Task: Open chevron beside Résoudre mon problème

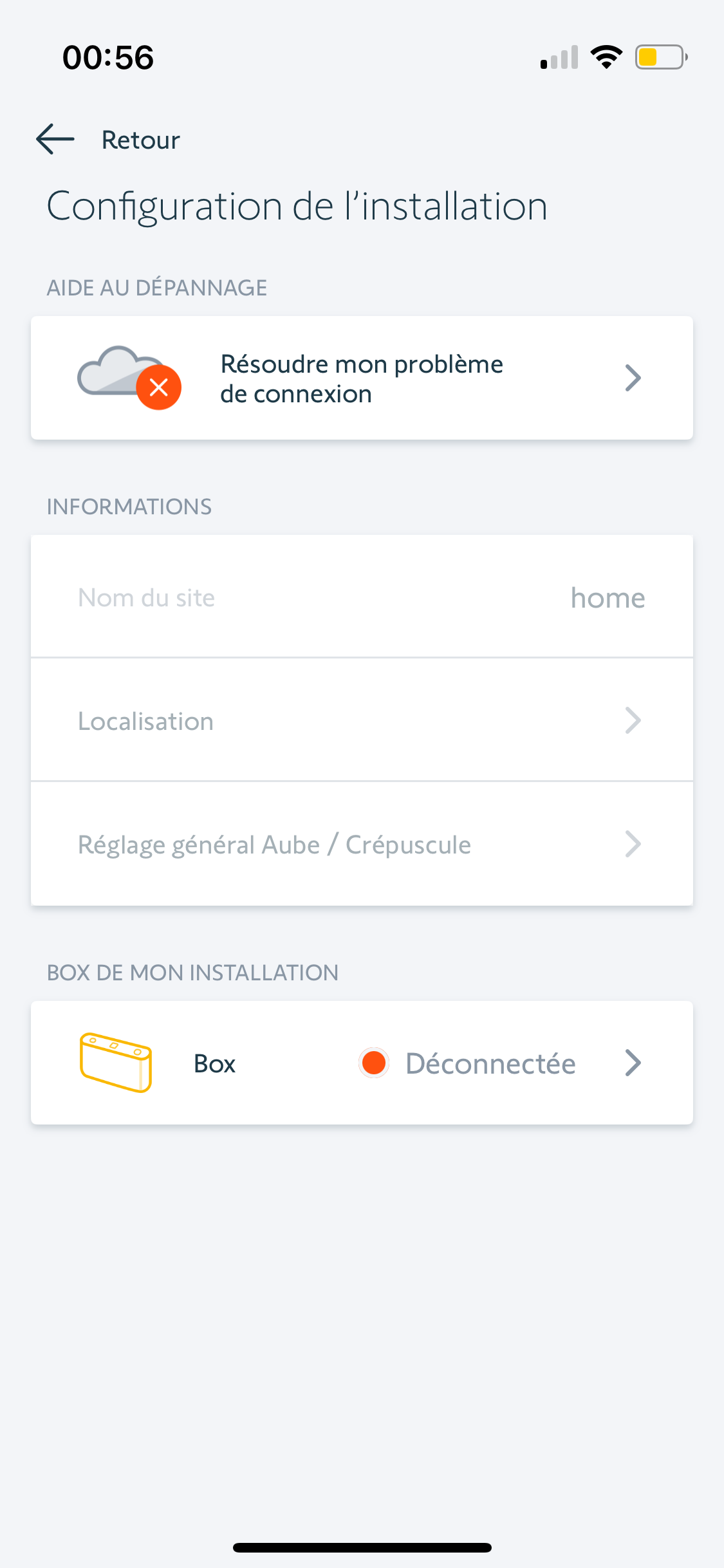Action: point(633,378)
